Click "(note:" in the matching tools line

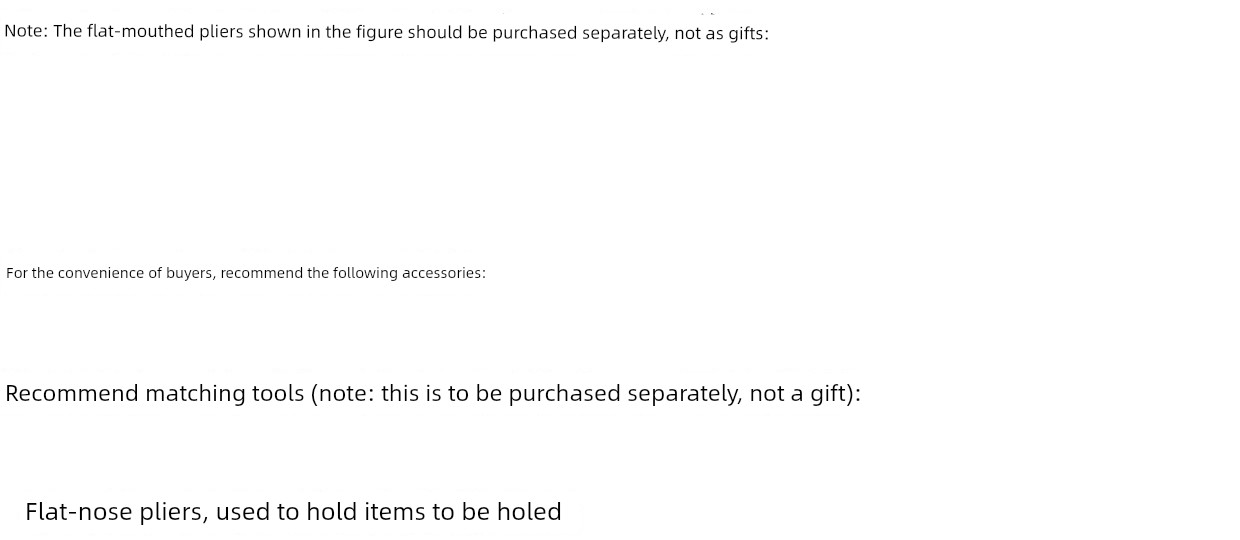point(343,393)
